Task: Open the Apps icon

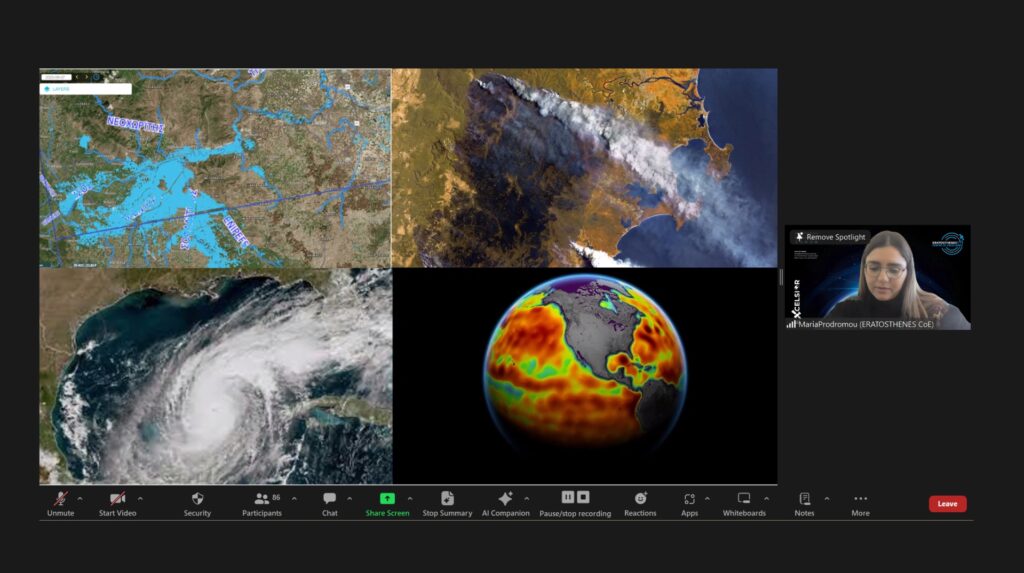Action: [x=689, y=498]
